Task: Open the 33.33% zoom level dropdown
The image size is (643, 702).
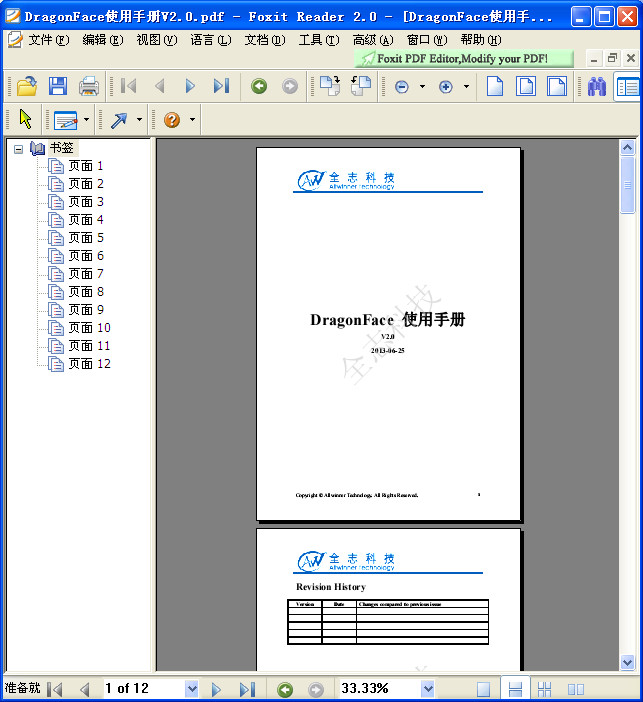Action: (428, 689)
